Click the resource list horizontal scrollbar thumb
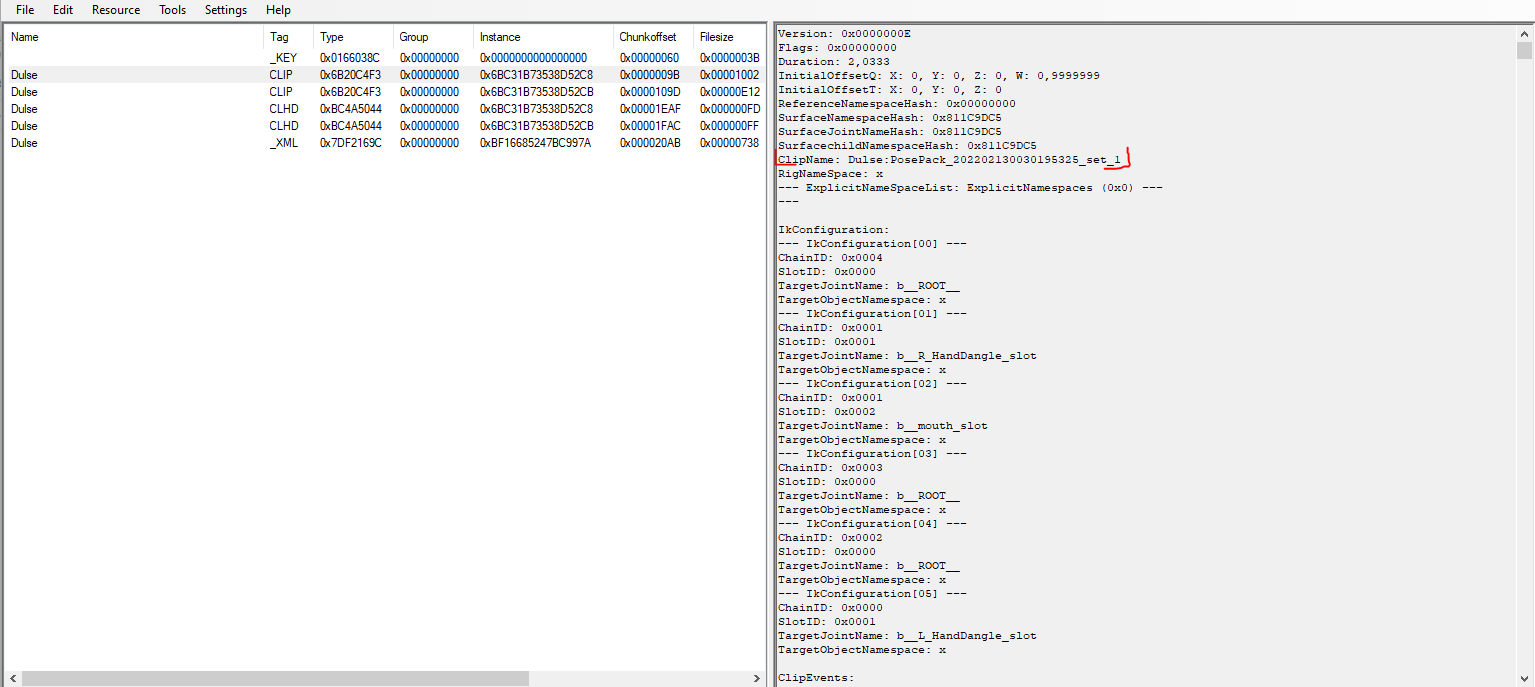Screen dimensions: 1535x687 coord(275,678)
